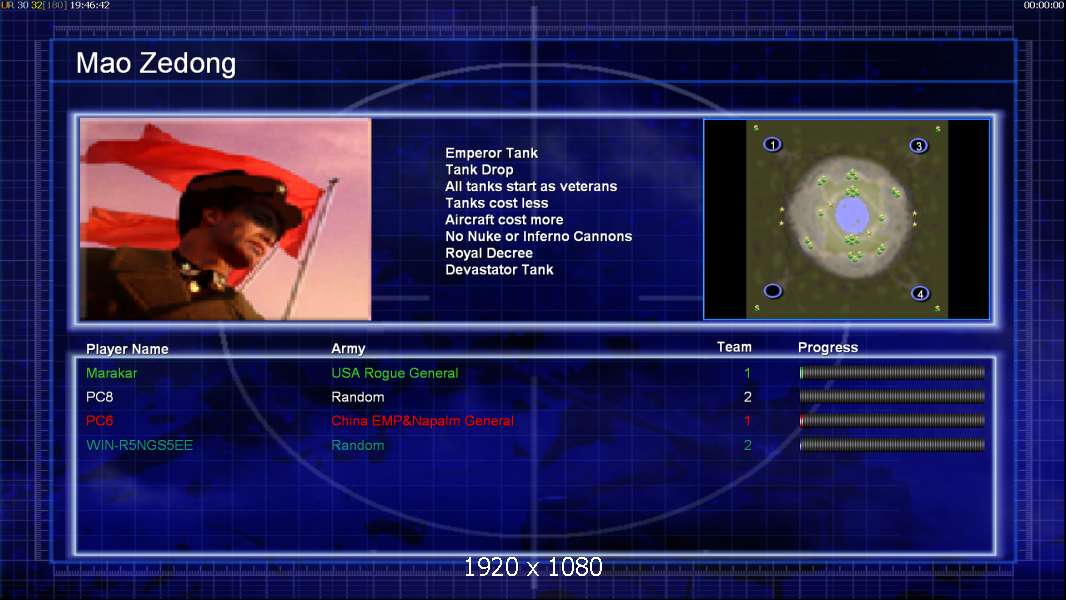Select the unnumbered start position on minimap
Screen dimensions: 1066x600
tap(772, 291)
